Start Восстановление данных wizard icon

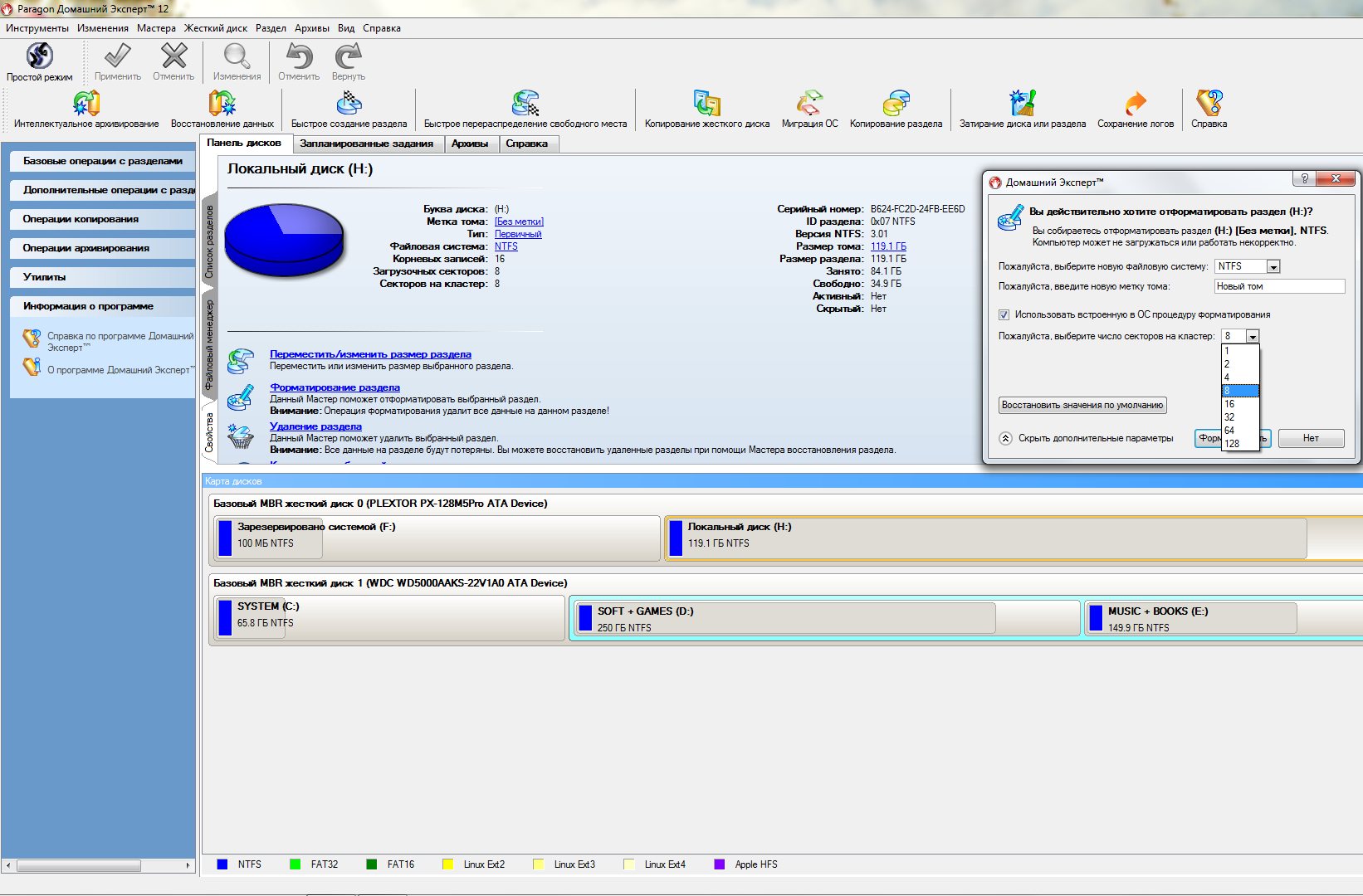[222, 103]
